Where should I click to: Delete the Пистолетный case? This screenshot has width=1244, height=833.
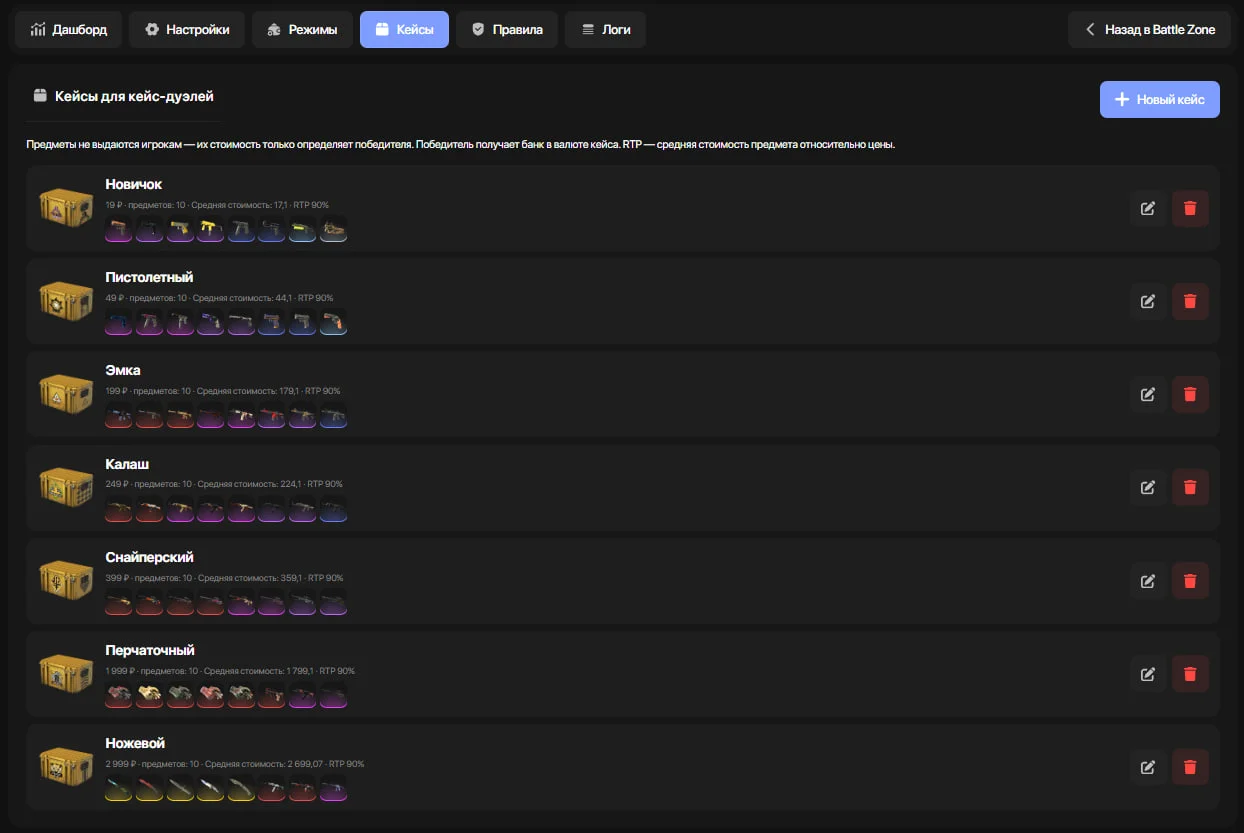tap(1190, 301)
